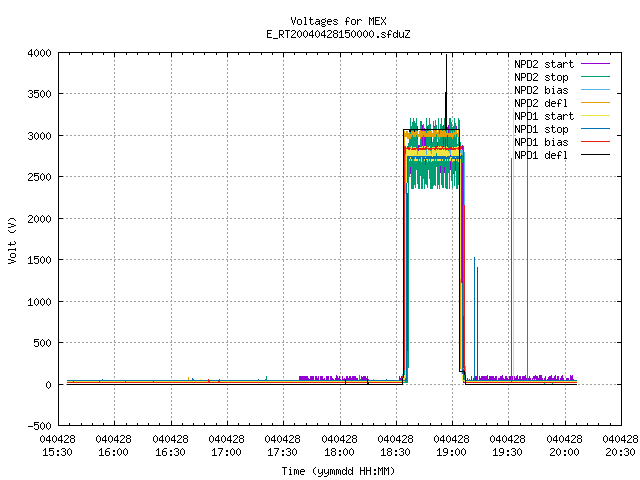Click the red NPD1 bias legend line
640x480 pixels.
coord(595,142)
